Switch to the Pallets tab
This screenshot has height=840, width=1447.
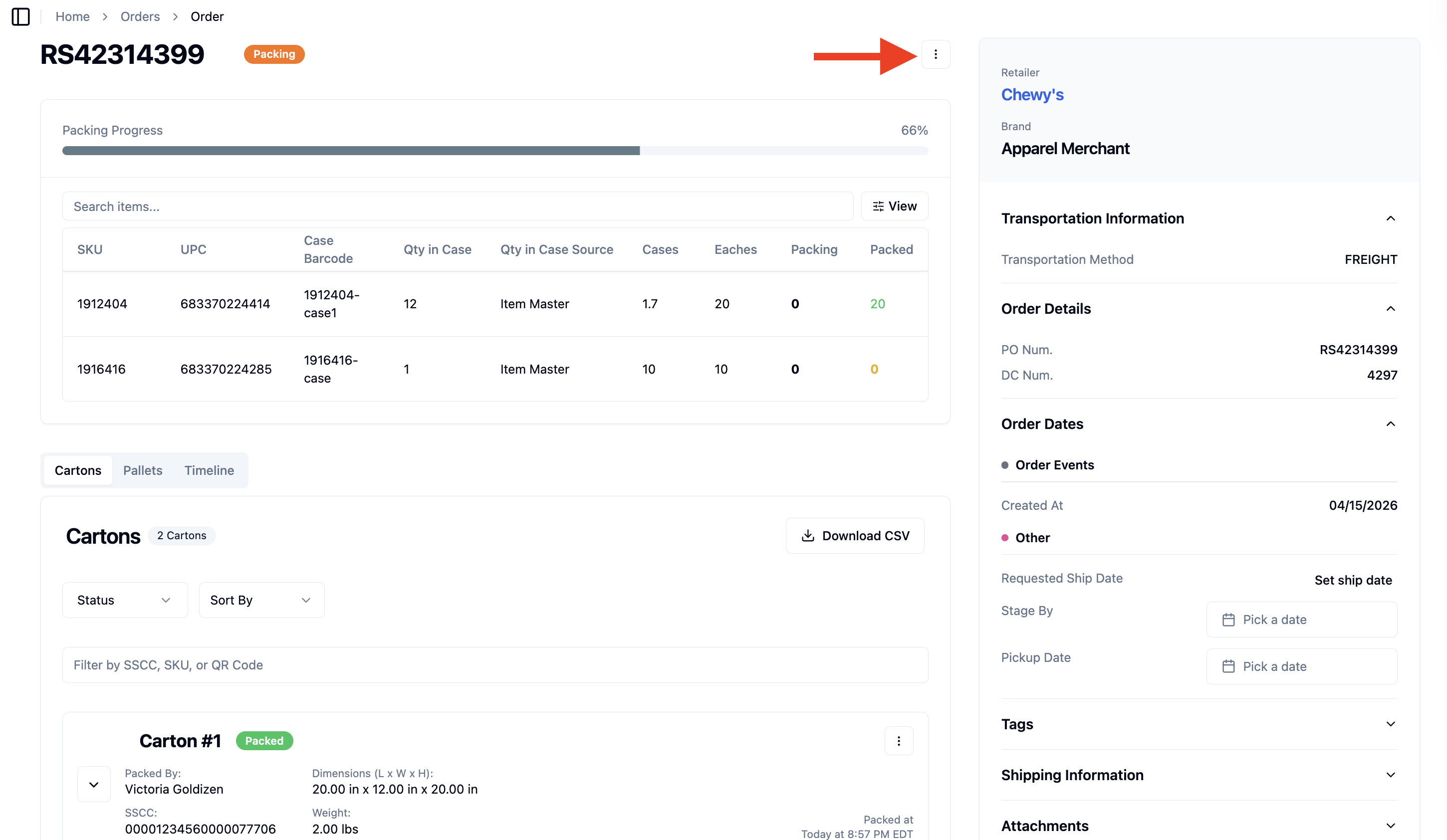pos(142,470)
